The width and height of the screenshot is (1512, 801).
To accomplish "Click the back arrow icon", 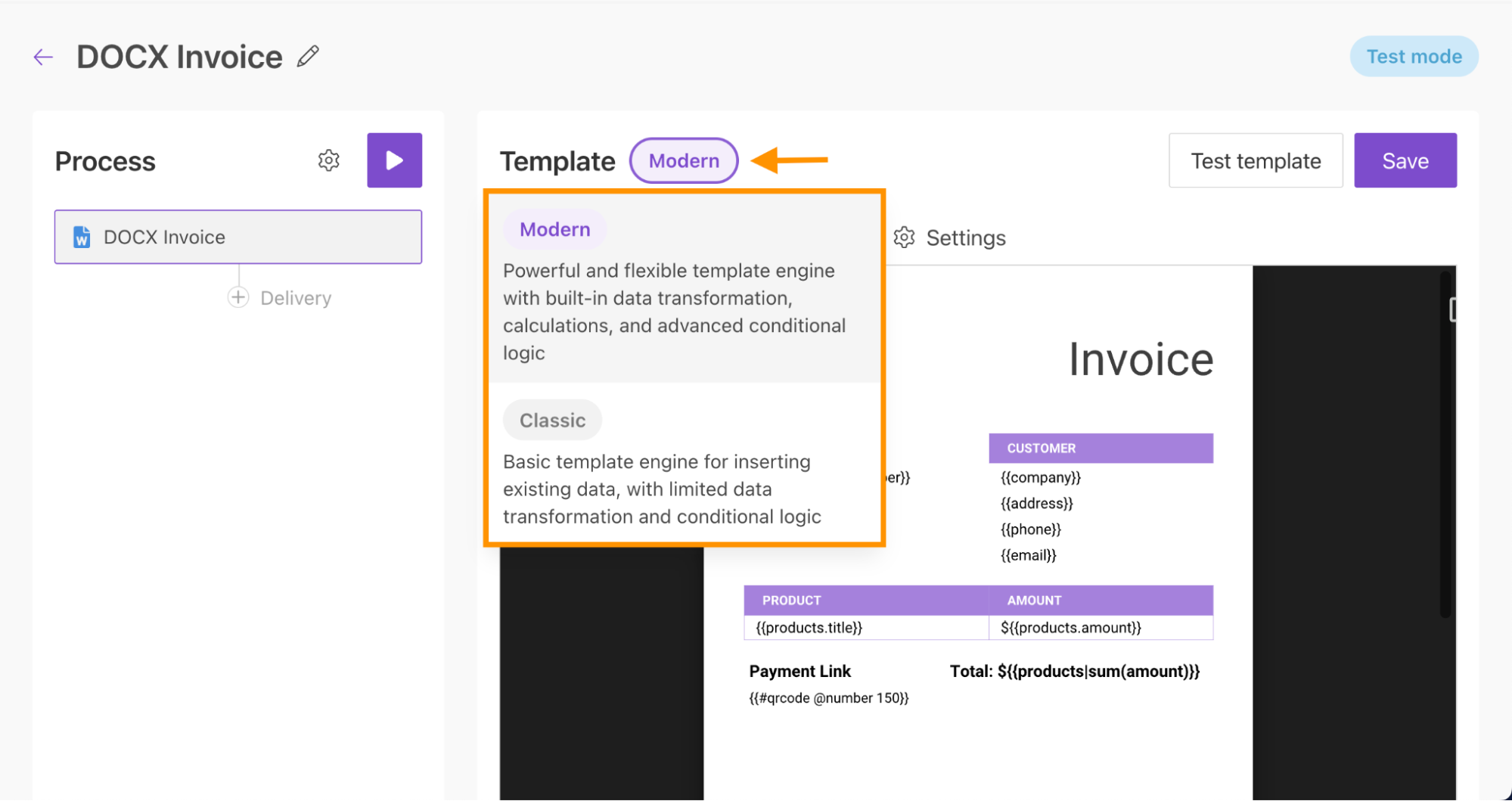I will click(43, 57).
